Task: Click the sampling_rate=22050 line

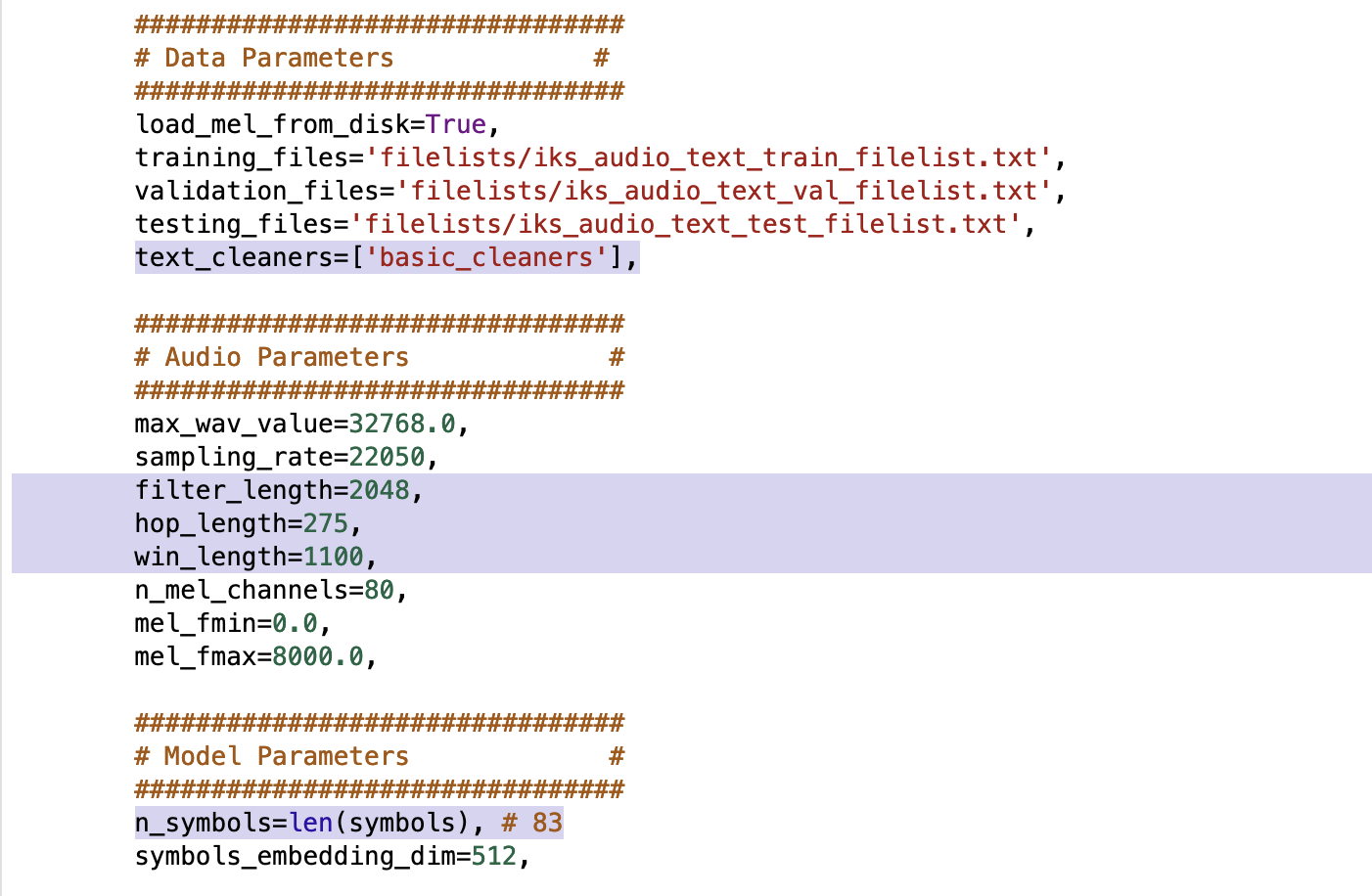Action: (x=287, y=457)
